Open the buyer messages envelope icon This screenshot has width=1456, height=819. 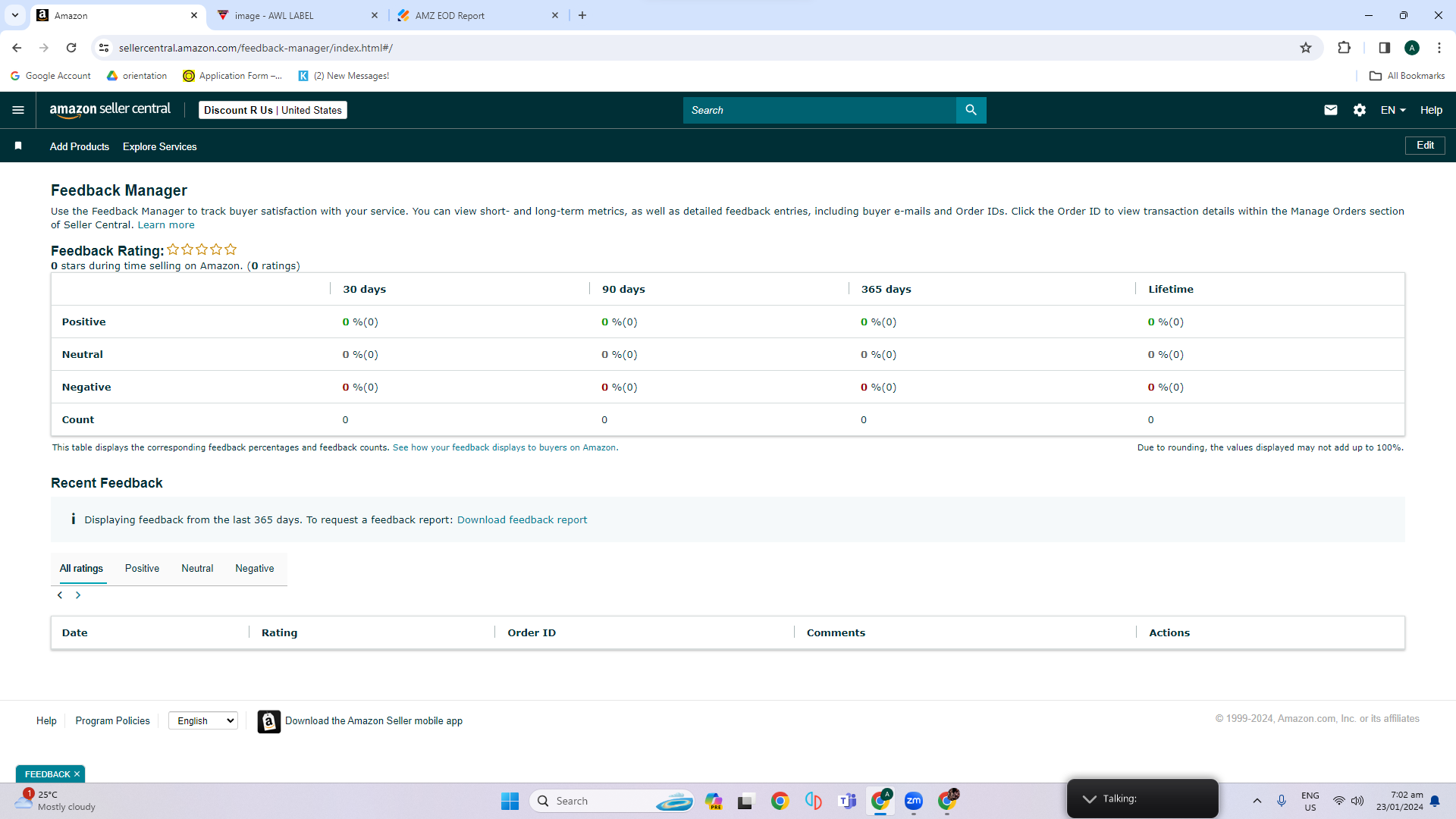[1330, 110]
